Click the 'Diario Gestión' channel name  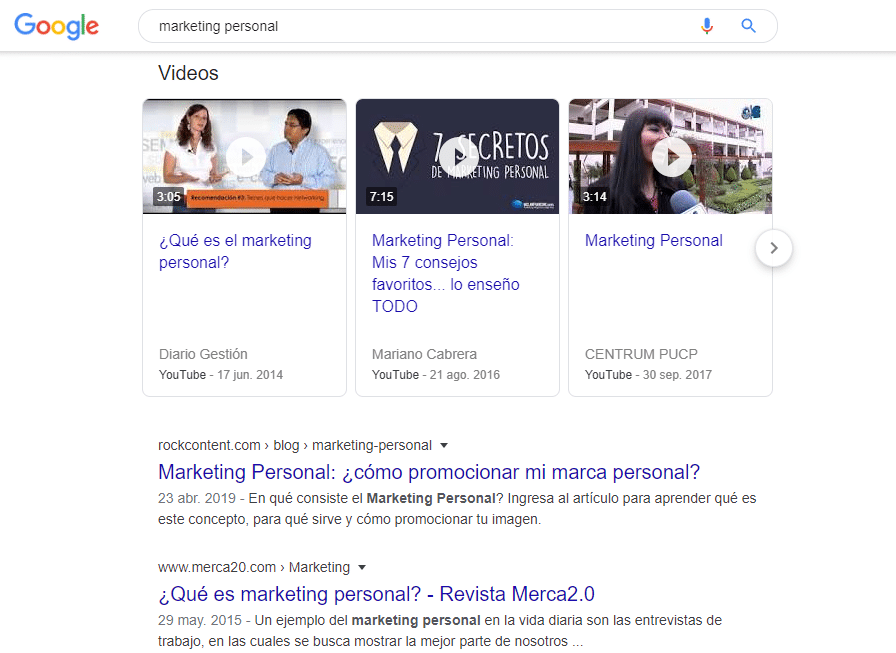(203, 354)
